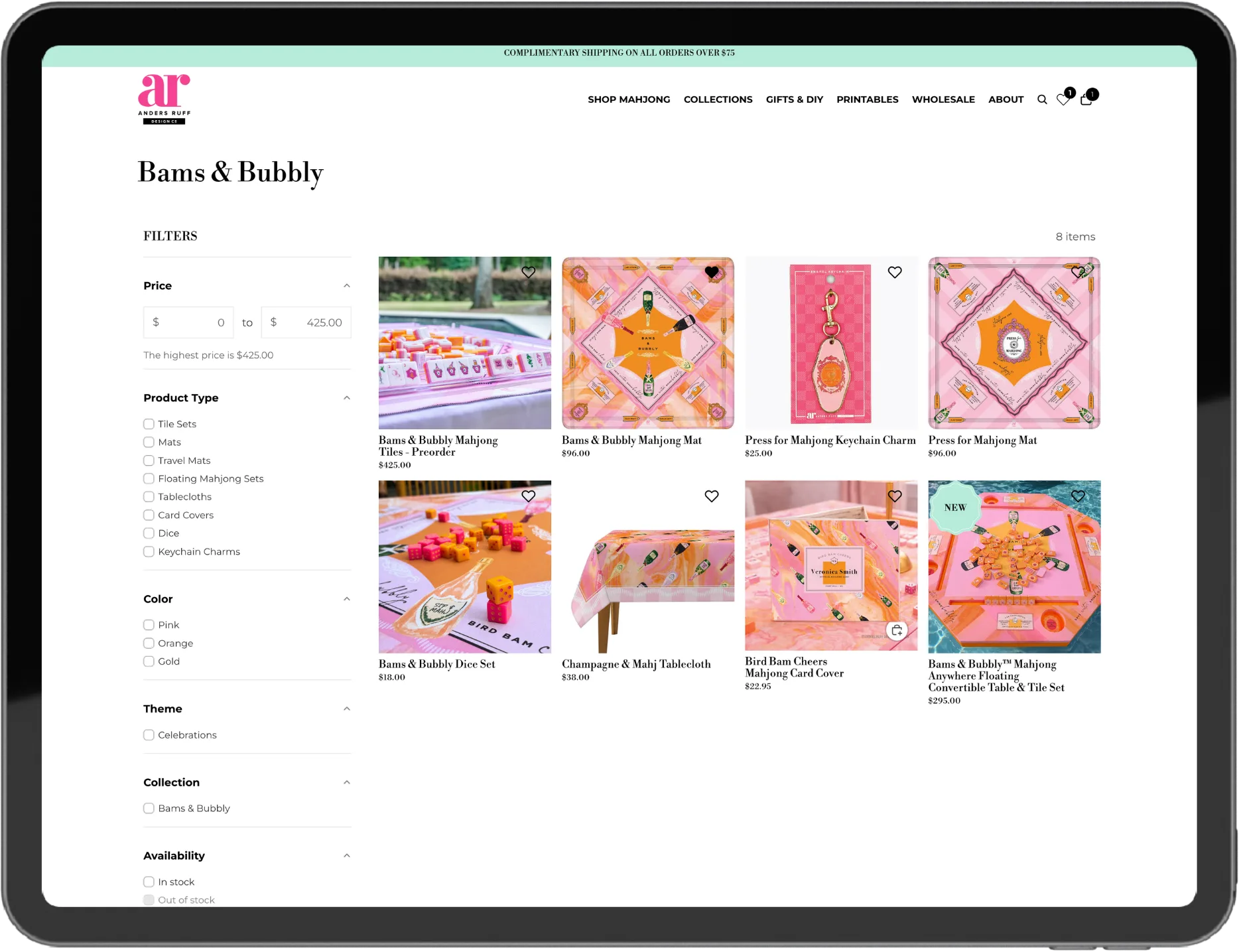The image size is (1239, 952).
Task: Filter by Gold color
Action: click(x=149, y=661)
